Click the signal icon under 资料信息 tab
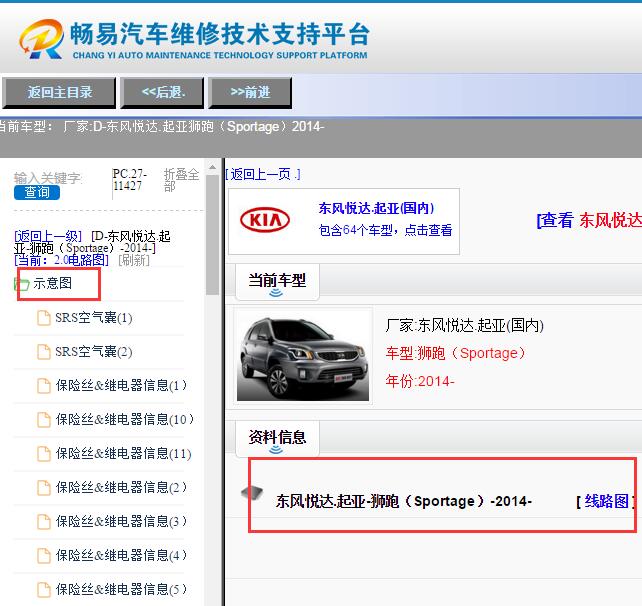 coord(276,450)
